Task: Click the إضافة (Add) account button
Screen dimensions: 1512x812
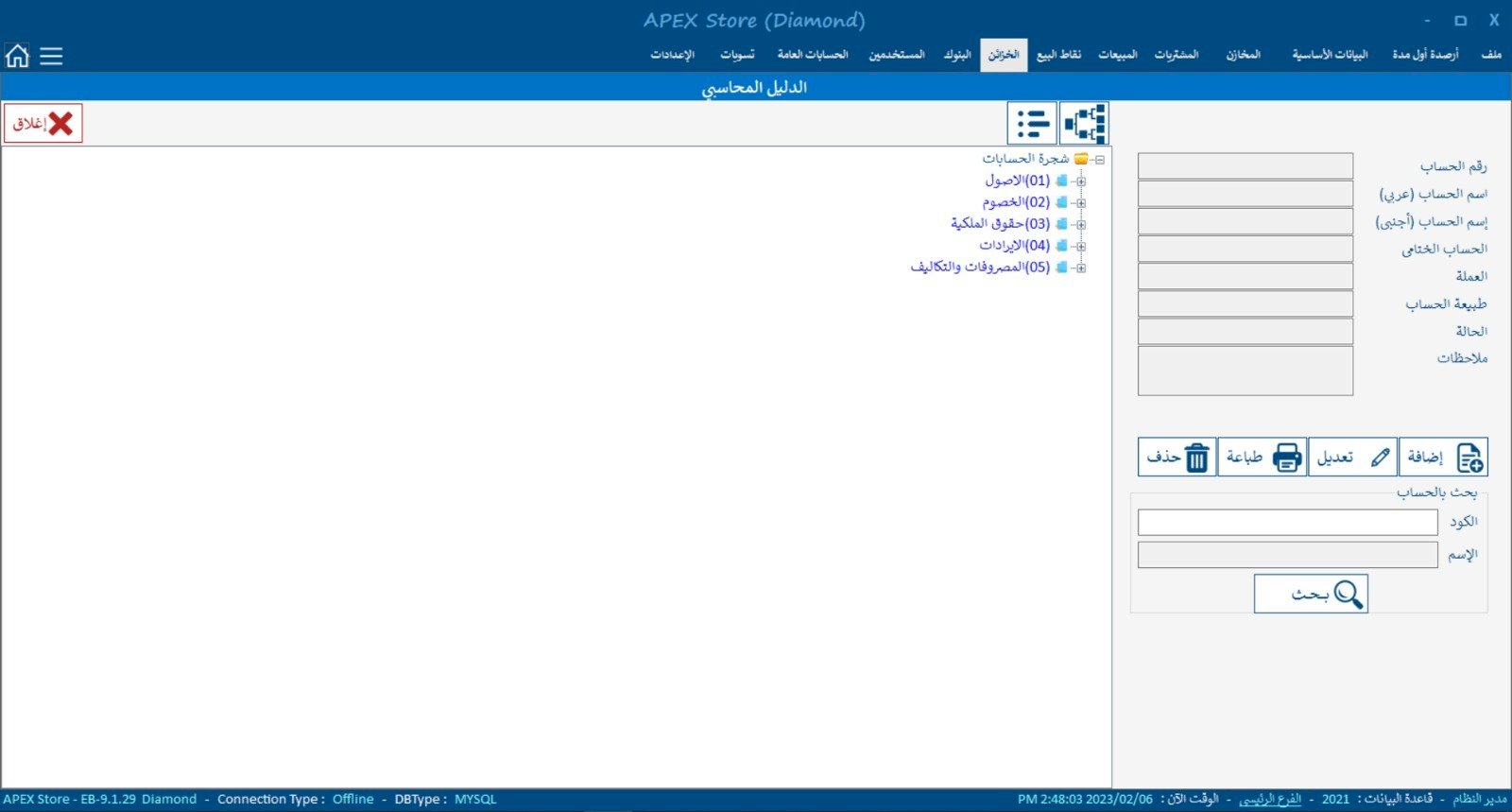Action: 1444,458
